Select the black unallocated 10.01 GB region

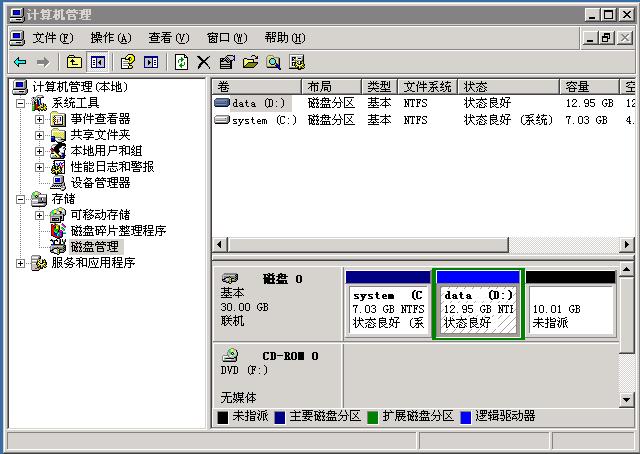pos(570,308)
